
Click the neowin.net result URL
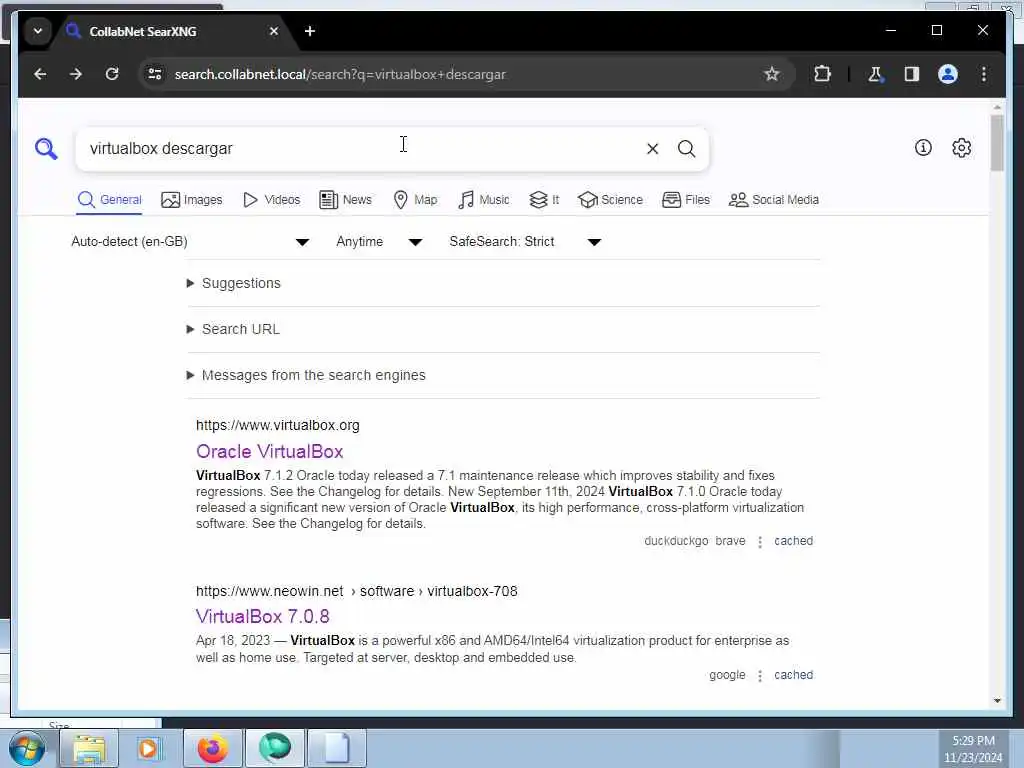click(357, 591)
